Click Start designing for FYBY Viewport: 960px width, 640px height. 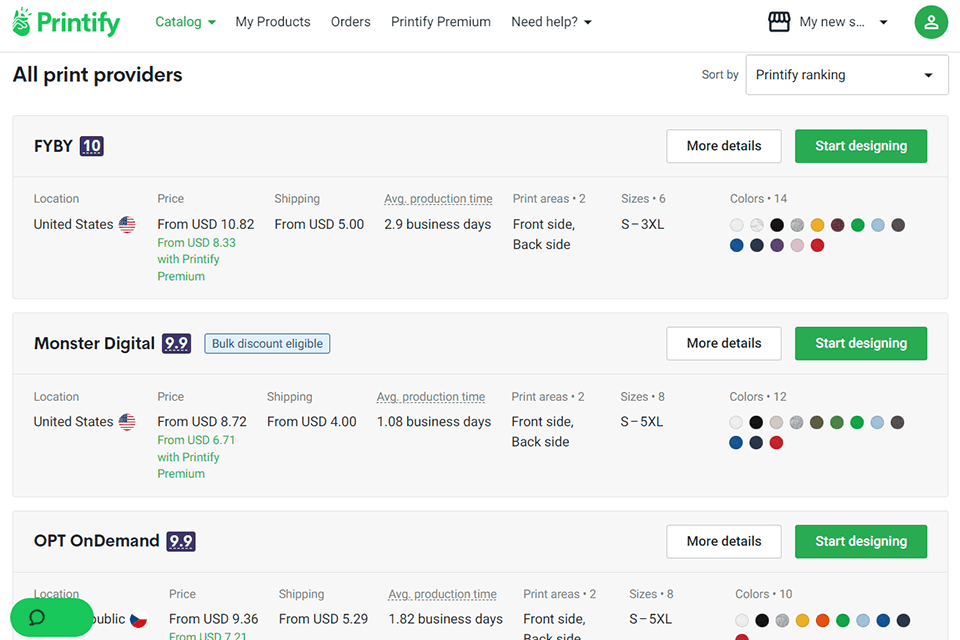[860, 146]
